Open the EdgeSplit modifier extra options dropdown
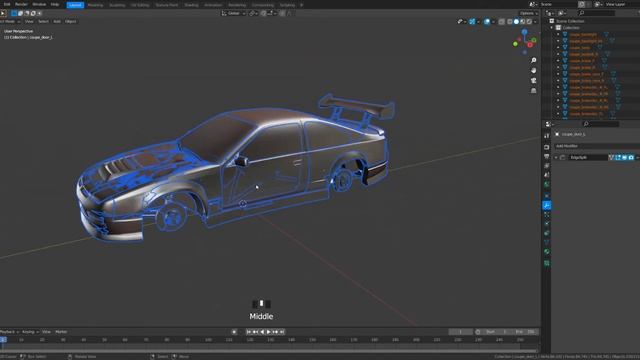Viewport: 640px width, 360px height. [x=638, y=158]
